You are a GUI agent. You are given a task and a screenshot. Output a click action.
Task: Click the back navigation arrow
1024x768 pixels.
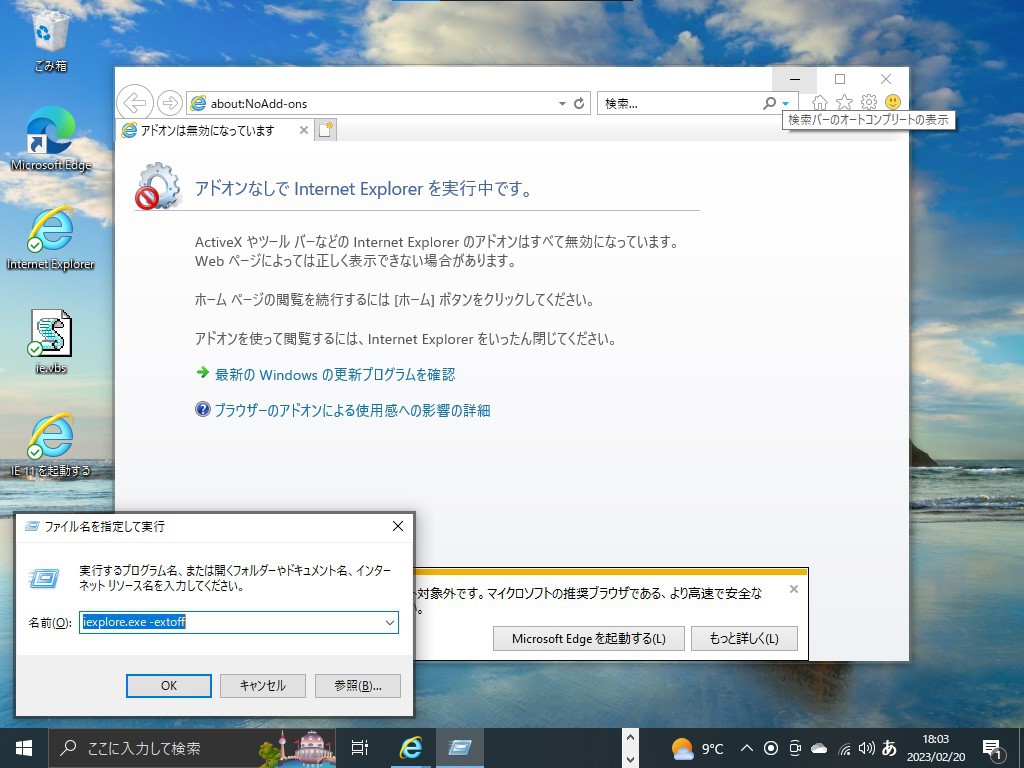point(135,102)
